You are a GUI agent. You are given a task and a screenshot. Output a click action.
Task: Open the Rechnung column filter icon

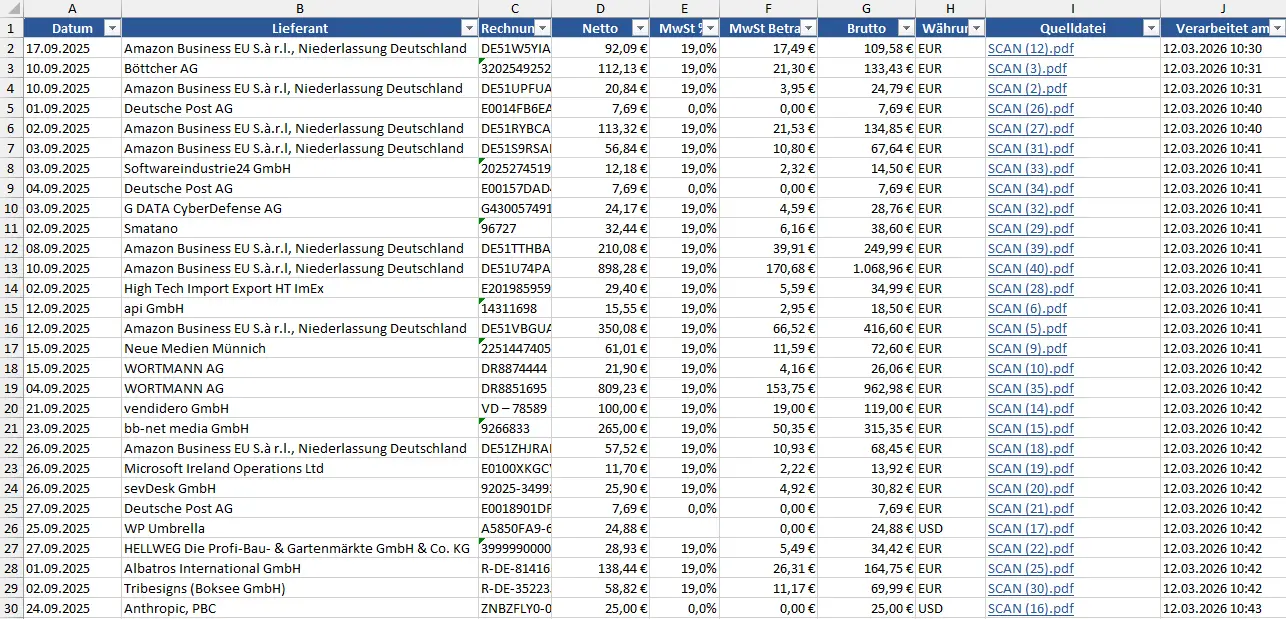(540, 28)
